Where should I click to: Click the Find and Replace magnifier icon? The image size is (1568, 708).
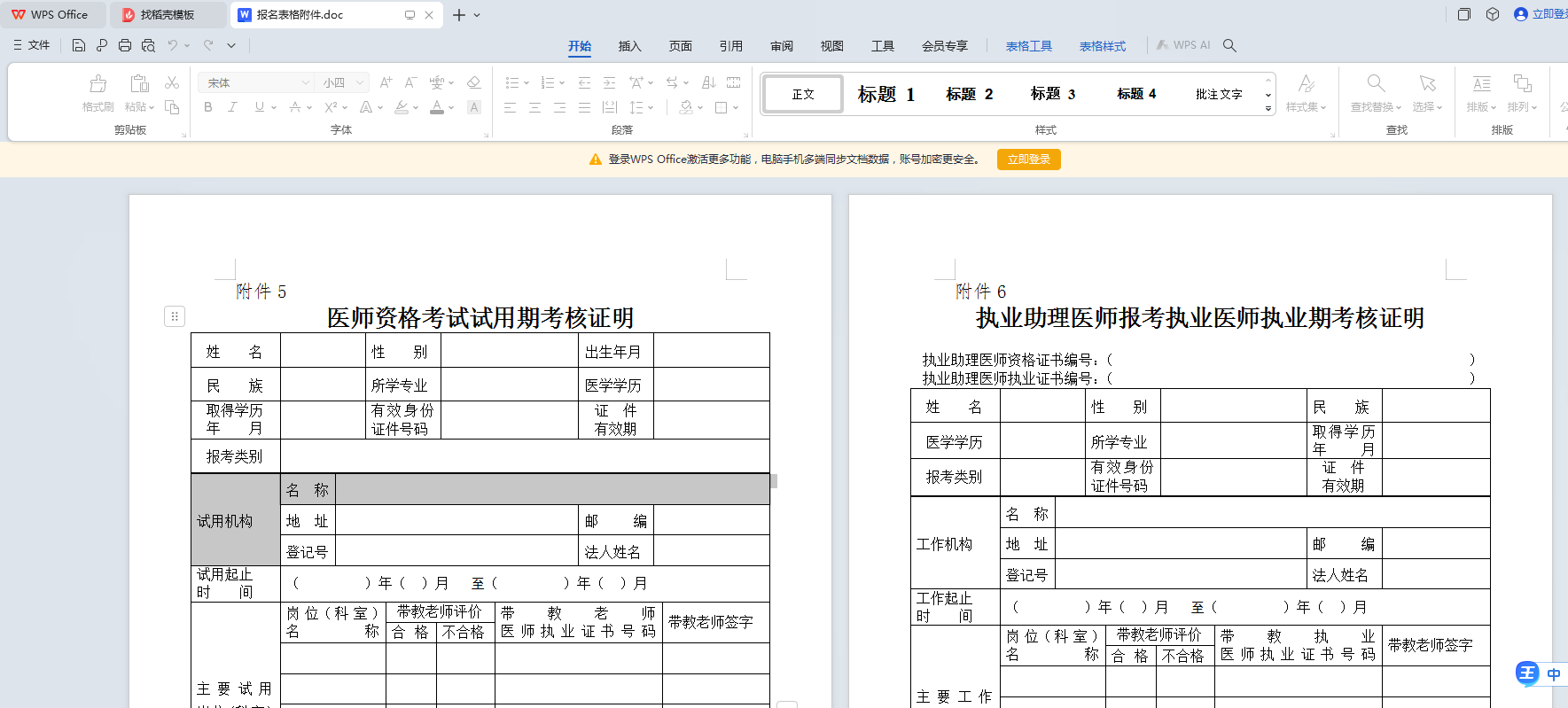pyautogui.click(x=1376, y=83)
